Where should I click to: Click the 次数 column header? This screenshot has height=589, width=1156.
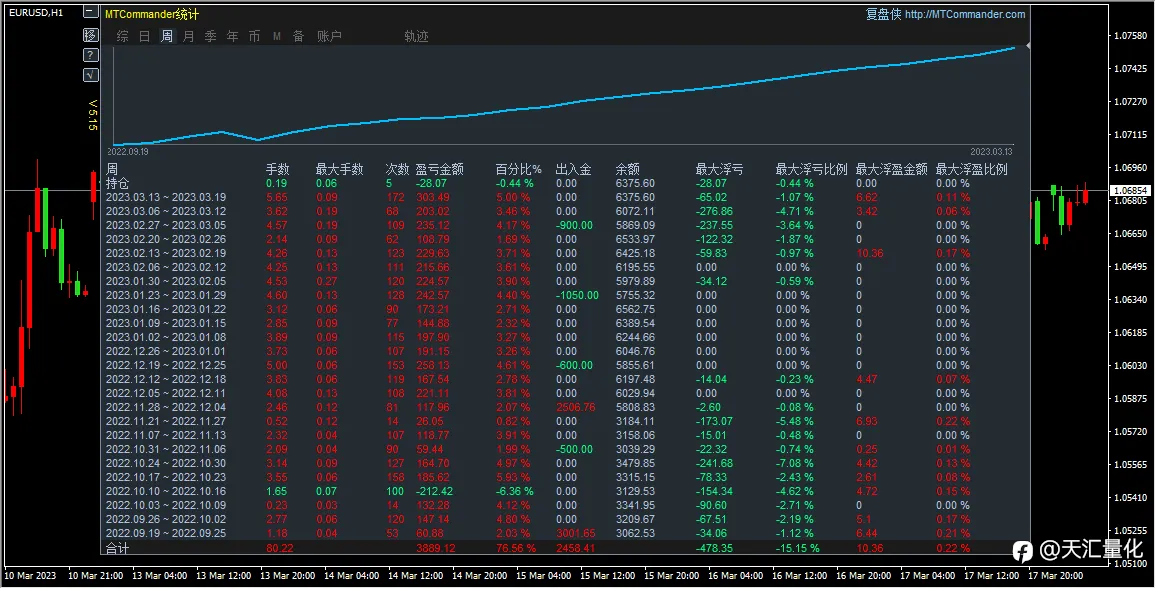[x=397, y=170]
